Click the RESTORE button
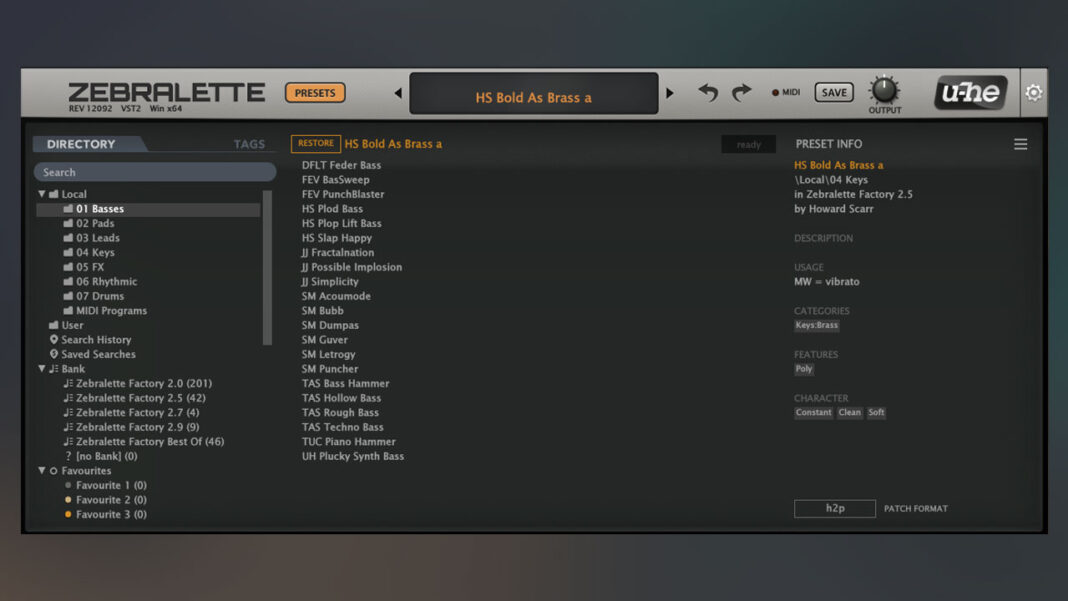This screenshot has height=601, width=1068. (x=315, y=143)
